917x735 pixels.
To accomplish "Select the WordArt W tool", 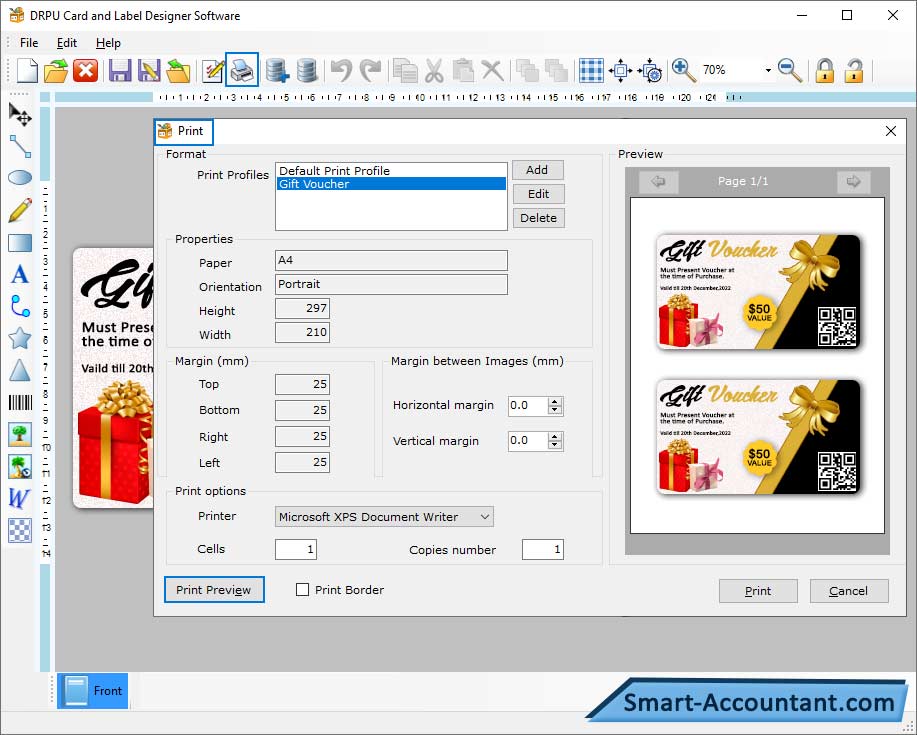I will tap(19, 498).
